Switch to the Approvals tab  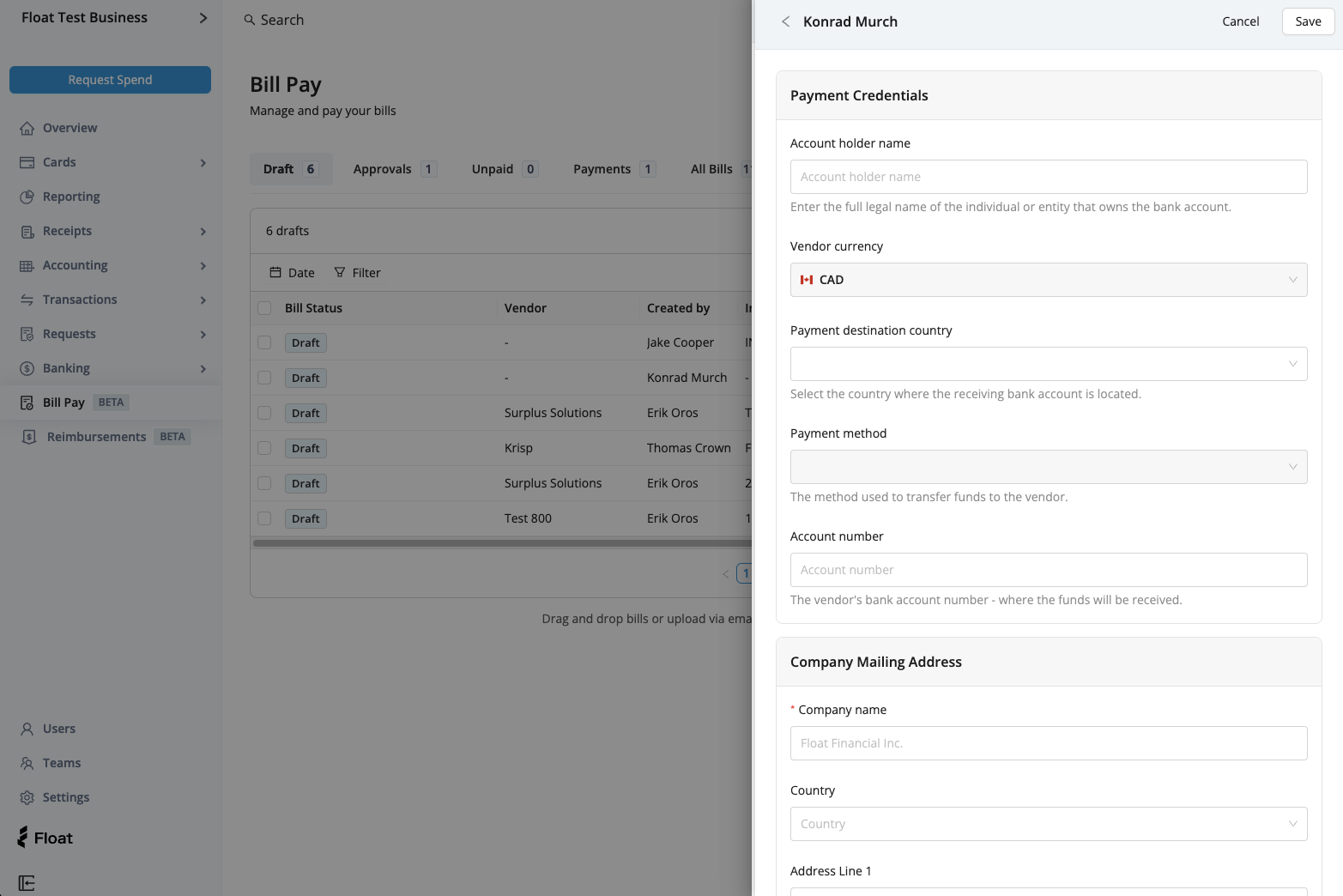click(x=384, y=168)
